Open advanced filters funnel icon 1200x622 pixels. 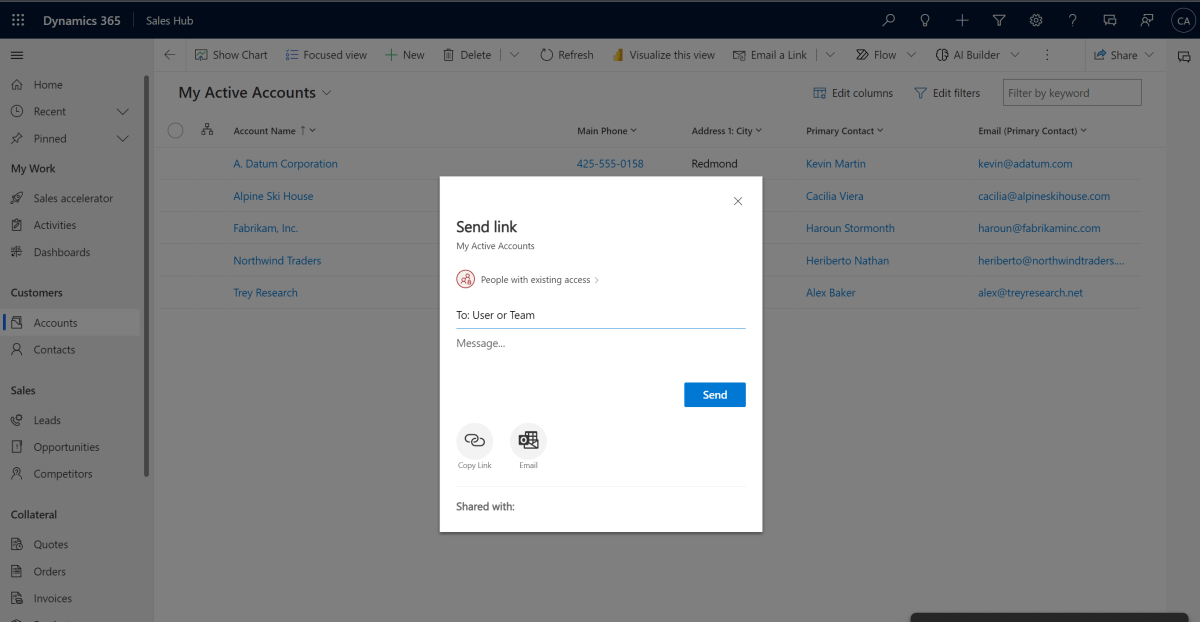[x=999, y=20]
